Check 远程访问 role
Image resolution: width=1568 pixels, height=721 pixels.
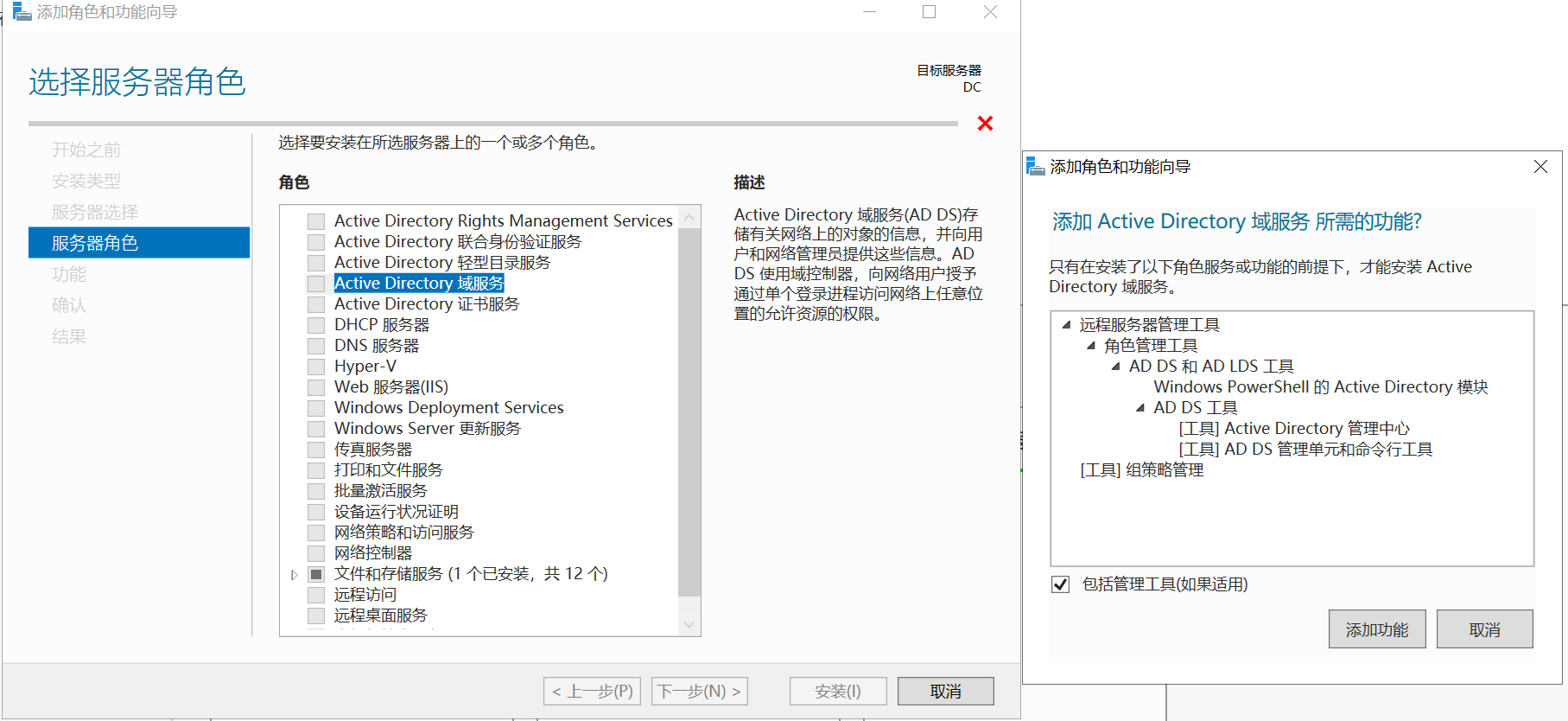(x=316, y=595)
